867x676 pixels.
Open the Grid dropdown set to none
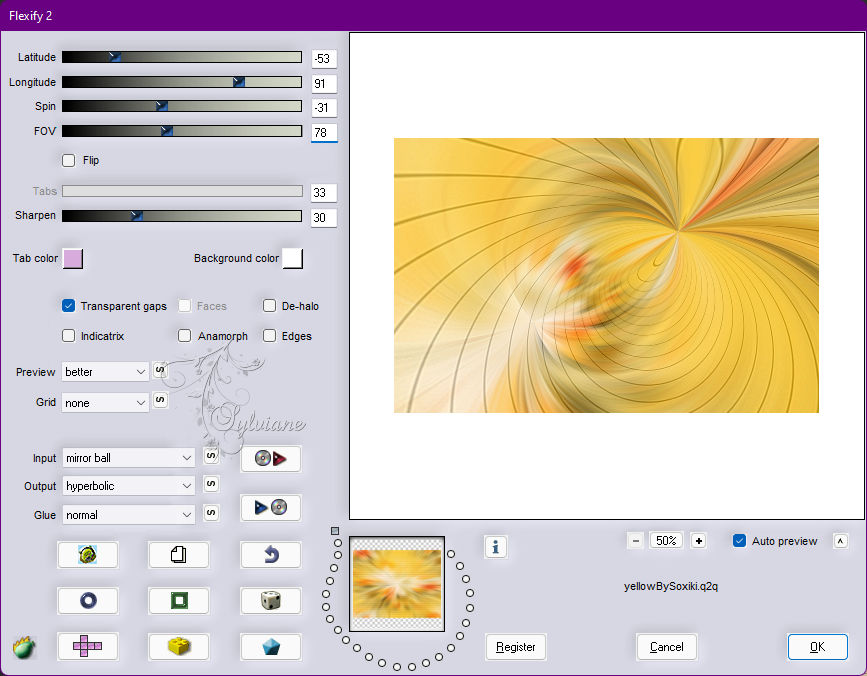(x=105, y=403)
